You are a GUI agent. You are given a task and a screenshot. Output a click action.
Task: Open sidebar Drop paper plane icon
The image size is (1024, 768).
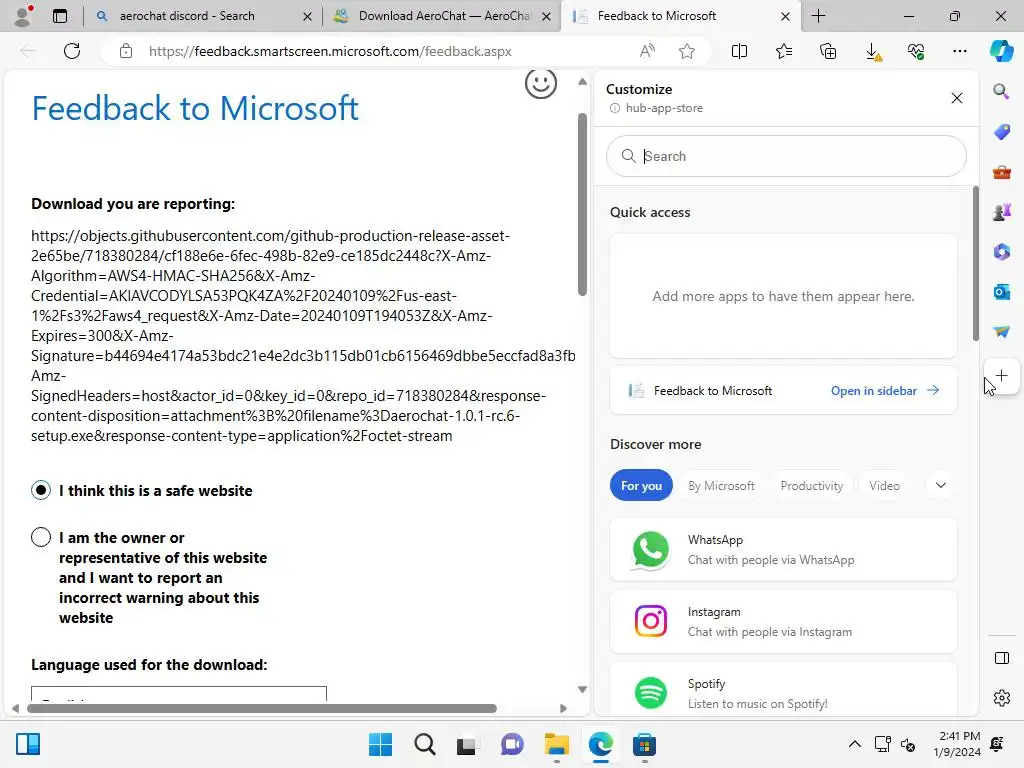(x=1002, y=332)
